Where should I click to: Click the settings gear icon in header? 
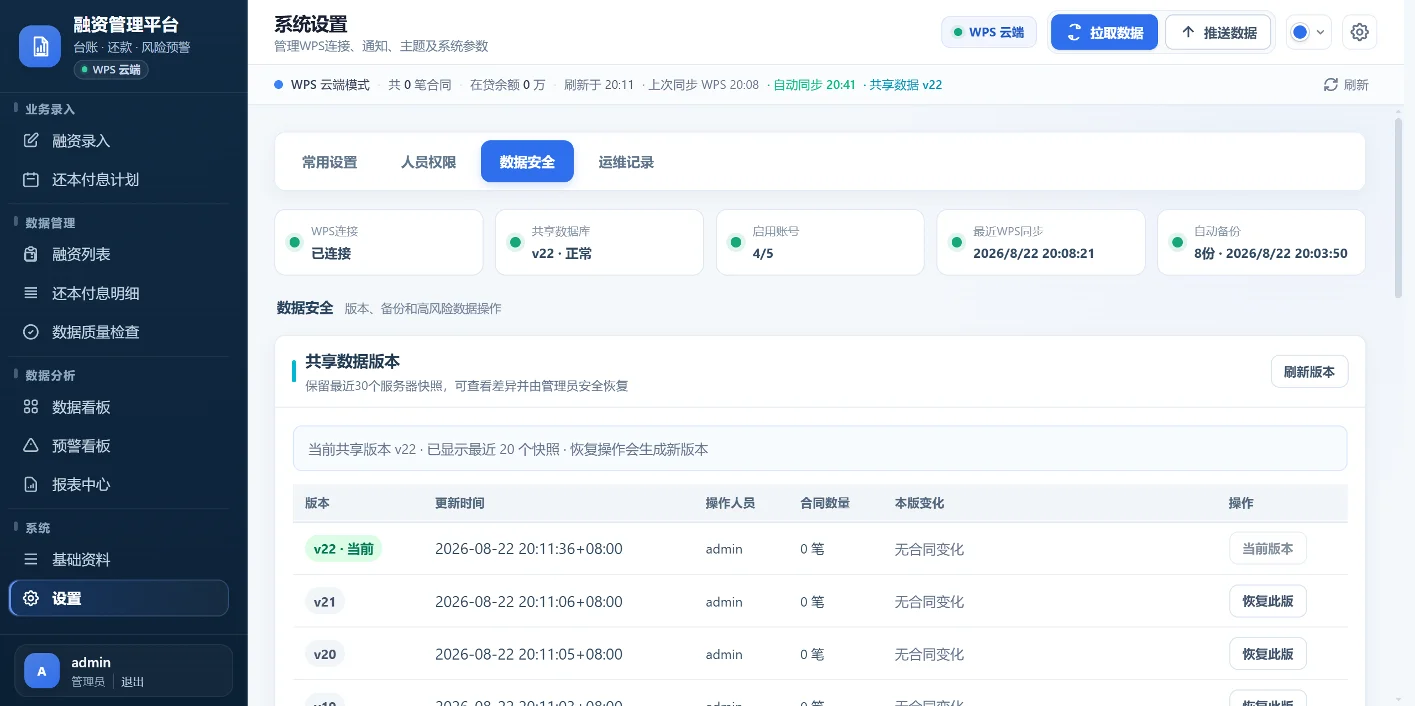pyautogui.click(x=1359, y=32)
